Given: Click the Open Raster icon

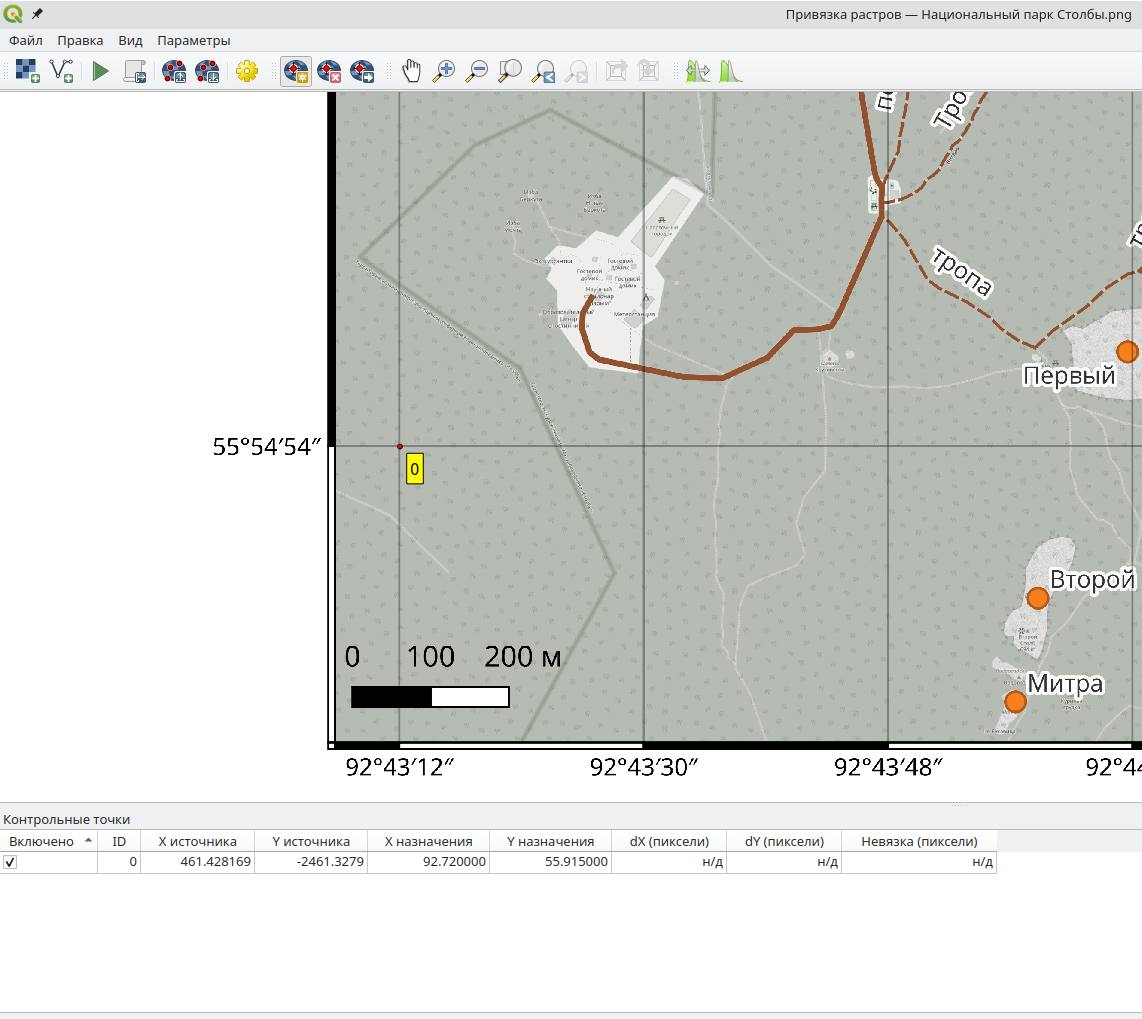Looking at the screenshot, I should coord(27,71).
